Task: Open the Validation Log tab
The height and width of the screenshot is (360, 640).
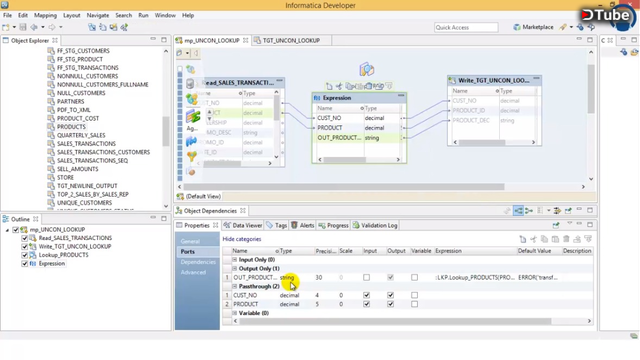Action: [375, 225]
